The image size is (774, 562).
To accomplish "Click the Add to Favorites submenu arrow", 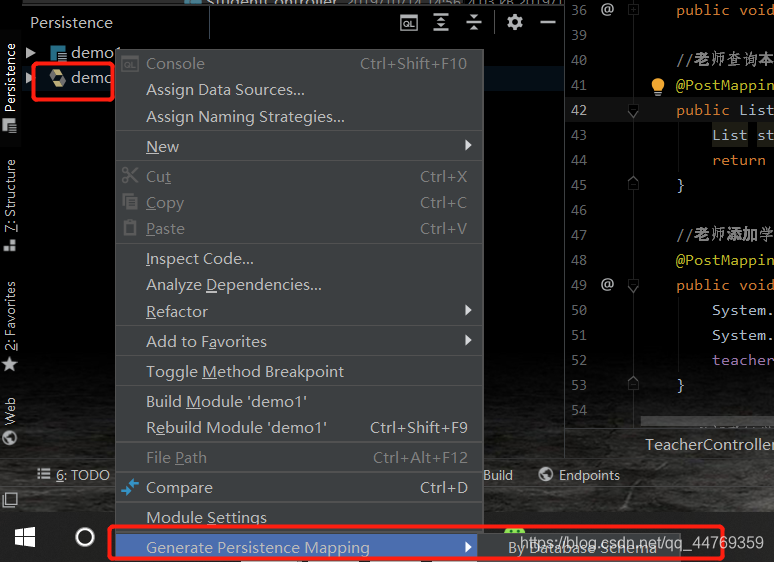I will click(x=468, y=340).
